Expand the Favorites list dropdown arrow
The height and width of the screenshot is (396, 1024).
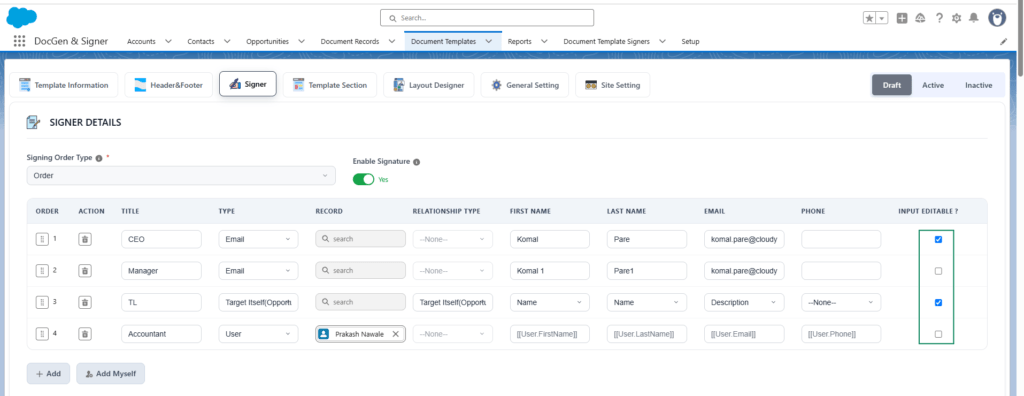[x=882, y=18]
